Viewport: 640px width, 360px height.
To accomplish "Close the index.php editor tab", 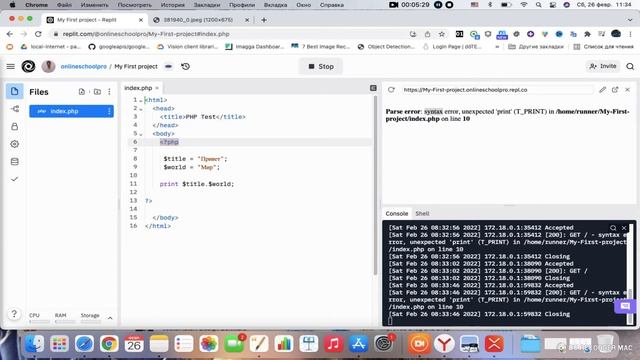I will pyautogui.click(x=157, y=88).
